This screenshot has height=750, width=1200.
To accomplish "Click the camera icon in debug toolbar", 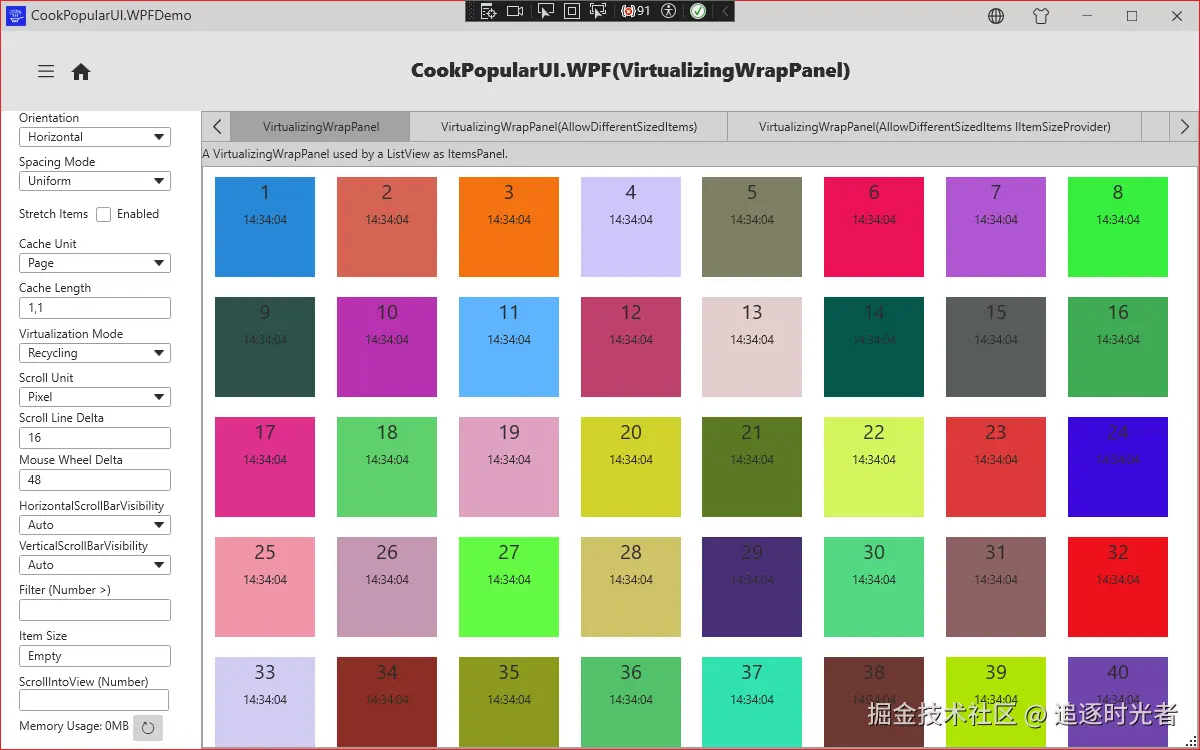I will (x=515, y=11).
